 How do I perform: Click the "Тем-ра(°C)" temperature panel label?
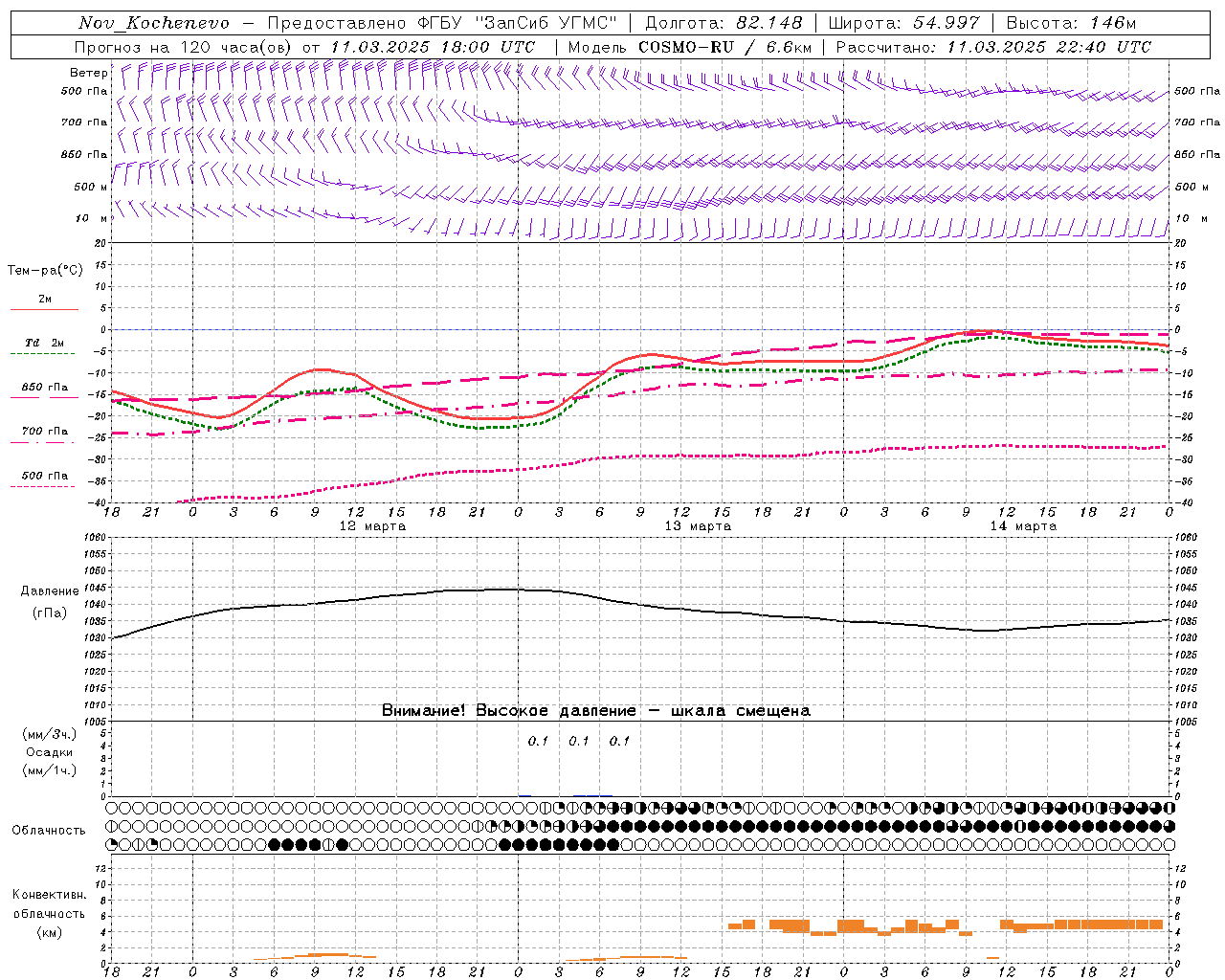pos(45,271)
